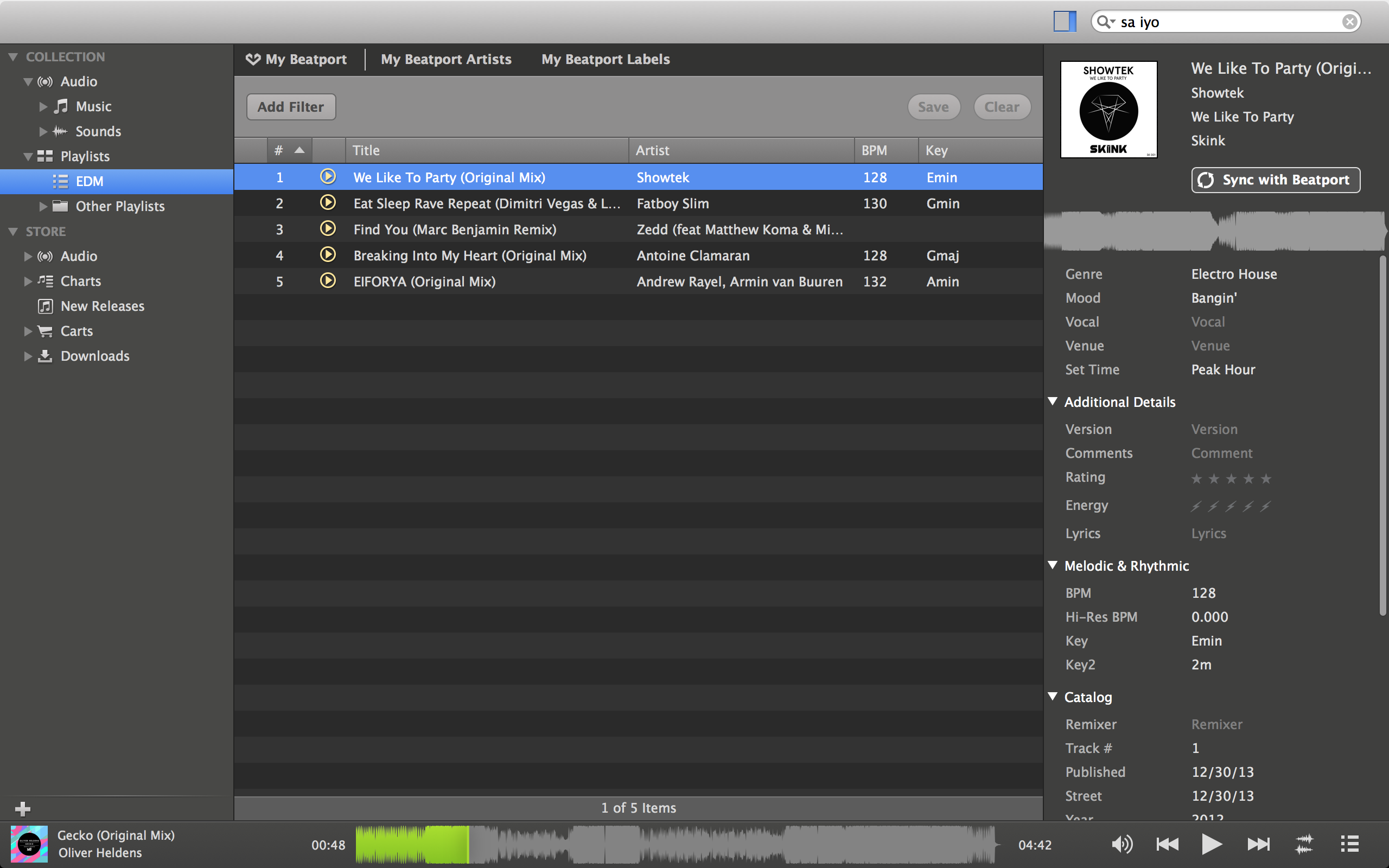Click the play button for EIFORYA track
Viewport: 1389px width, 868px height.
pyautogui.click(x=327, y=281)
